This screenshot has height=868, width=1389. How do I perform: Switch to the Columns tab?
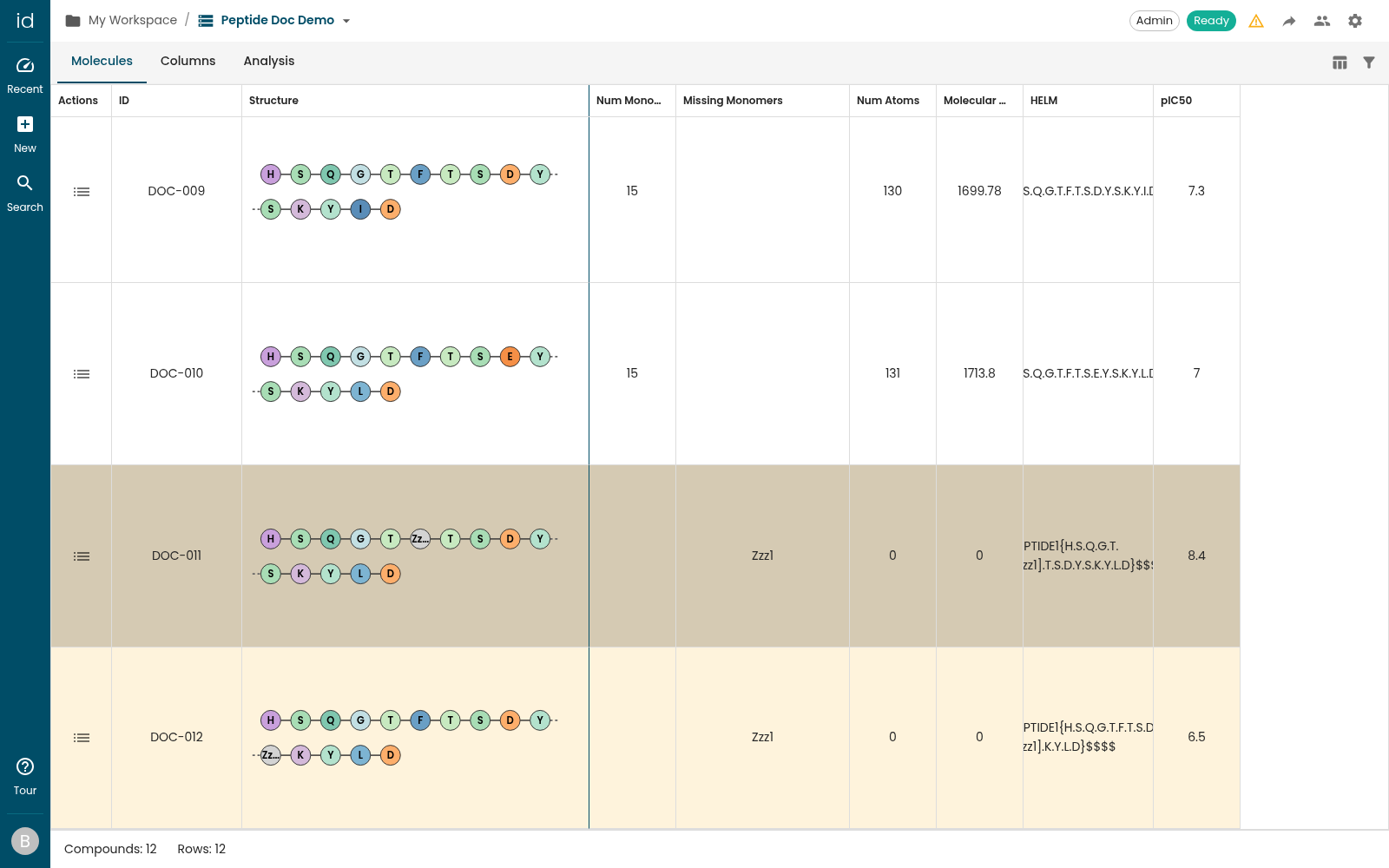(x=188, y=61)
